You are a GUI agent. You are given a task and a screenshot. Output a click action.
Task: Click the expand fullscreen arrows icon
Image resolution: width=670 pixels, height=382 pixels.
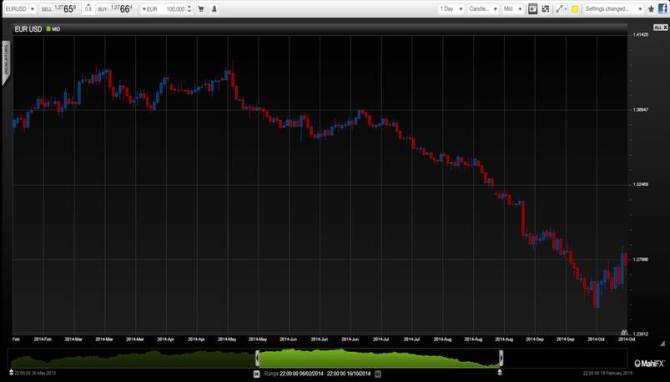pyautogui.click(x=545, y=9)
